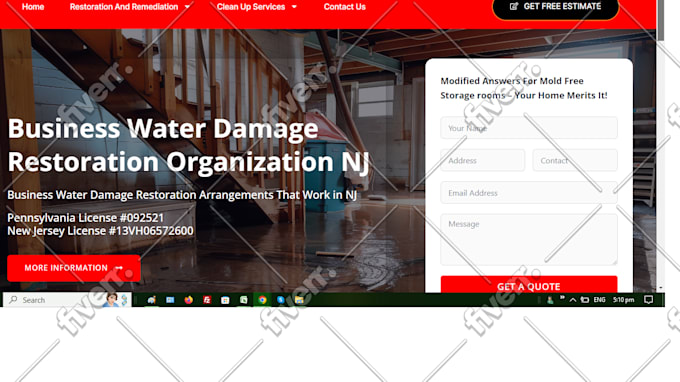
Task: Click the 5:10 pm clock
Action: (624, 300)
